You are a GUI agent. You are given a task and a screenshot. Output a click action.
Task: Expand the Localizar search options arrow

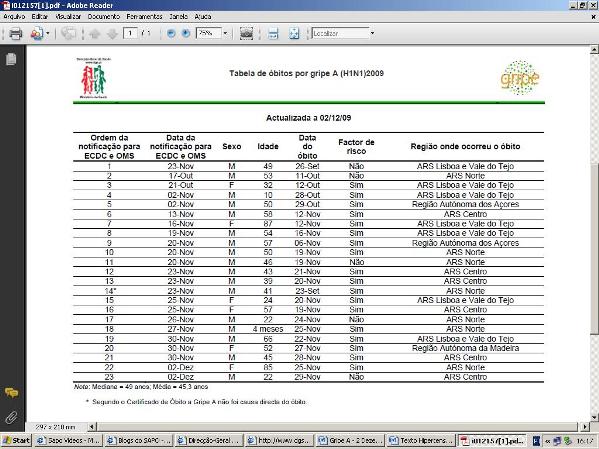[x=372, y=33]
